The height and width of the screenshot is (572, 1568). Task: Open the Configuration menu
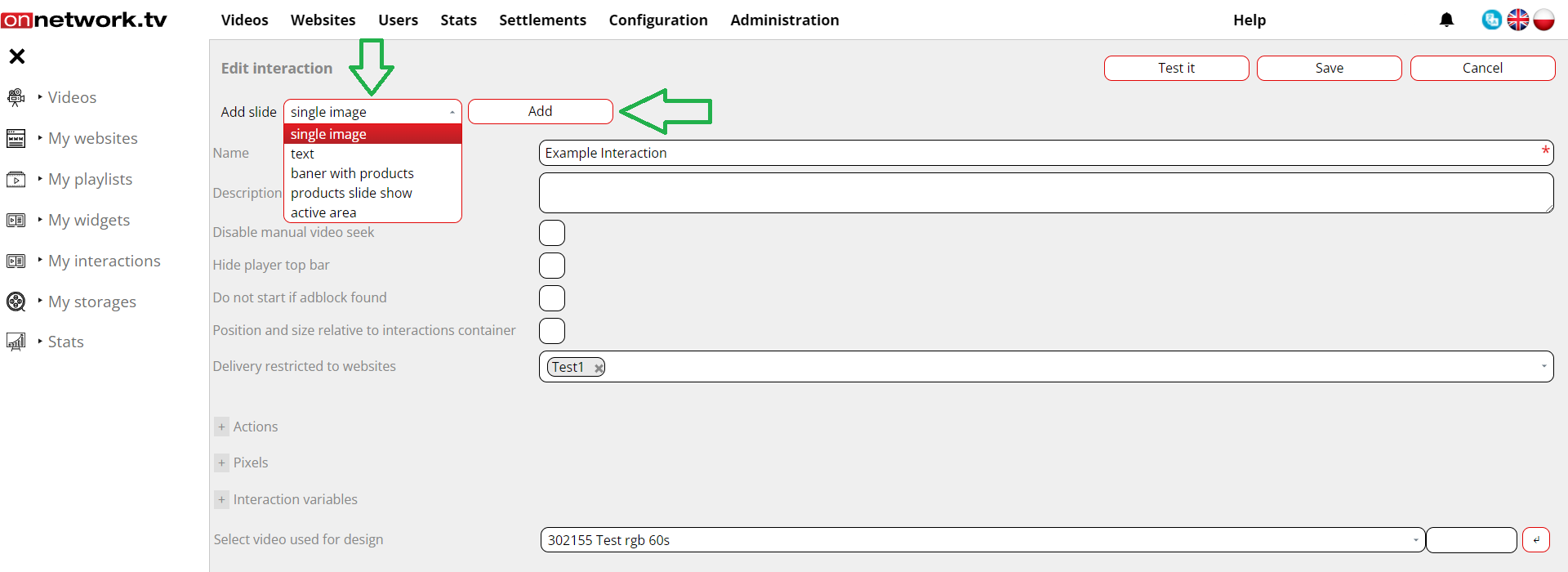pyautogui.click(x=657, y=20)
